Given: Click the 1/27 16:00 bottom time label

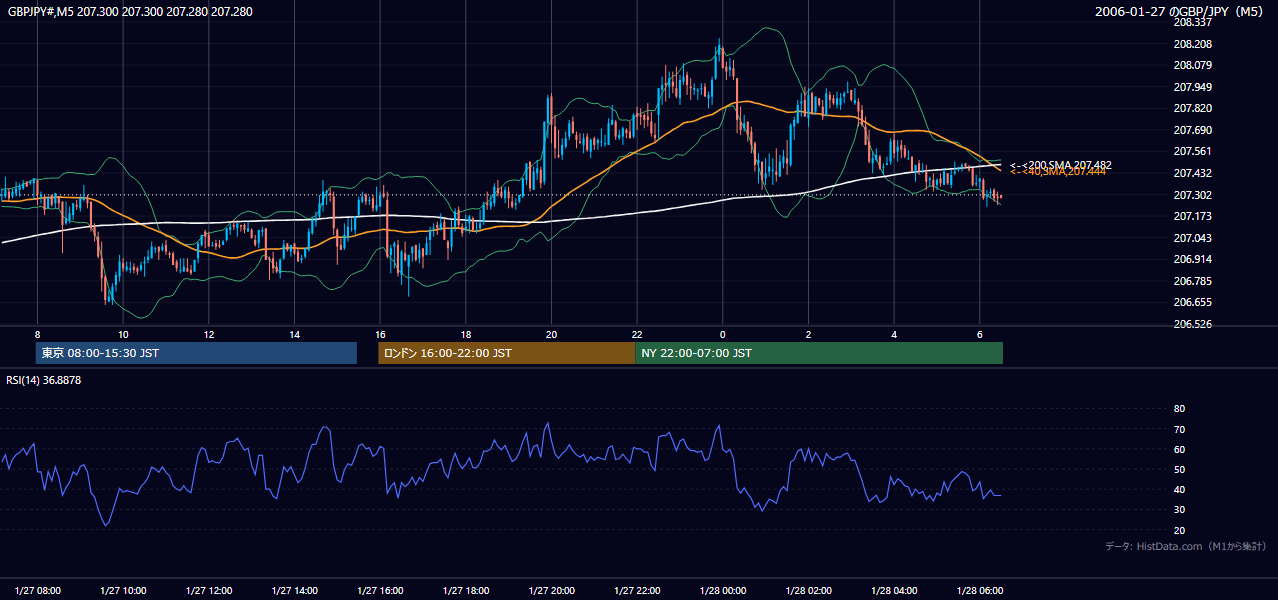Looking at the screenshot, I should click(381, 591).
